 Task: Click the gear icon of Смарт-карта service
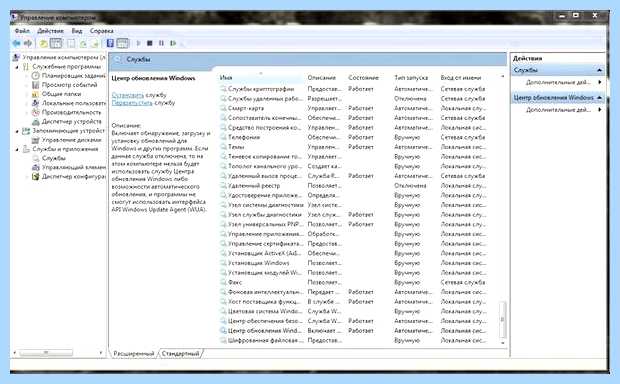[x=223, y=108]
